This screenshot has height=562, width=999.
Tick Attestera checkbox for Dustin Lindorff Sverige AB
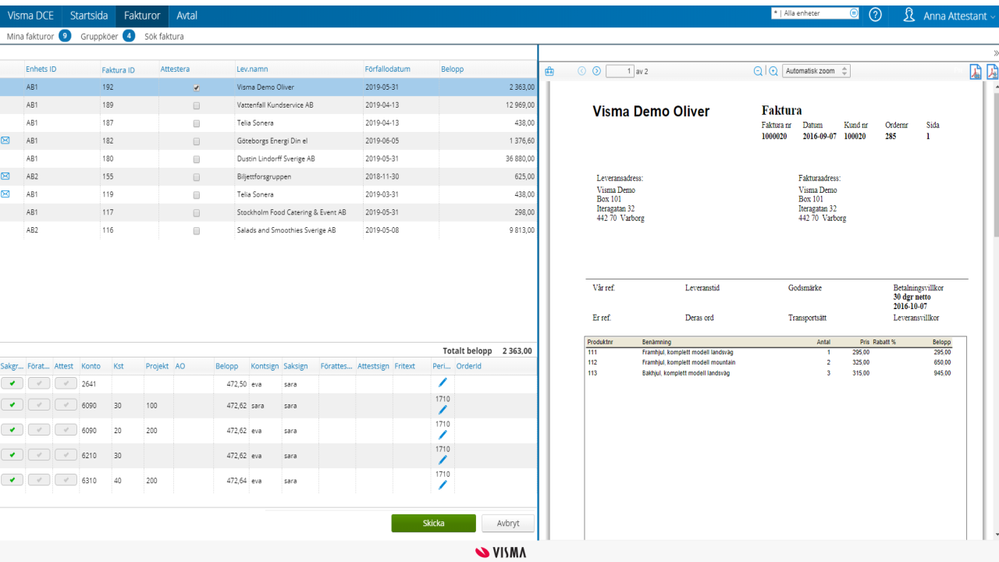[196, 159]
